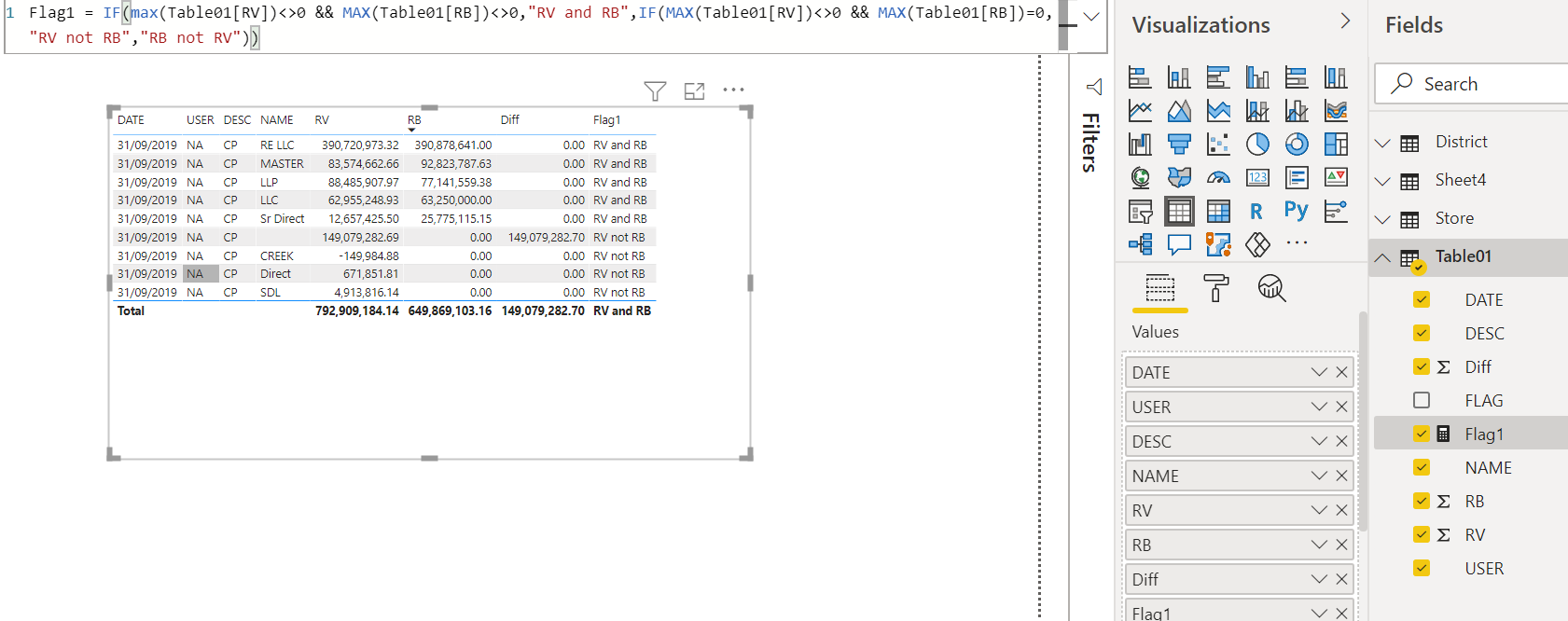
Task: Select the Stacked area chart visual
Action: (x=1218, y=111)
